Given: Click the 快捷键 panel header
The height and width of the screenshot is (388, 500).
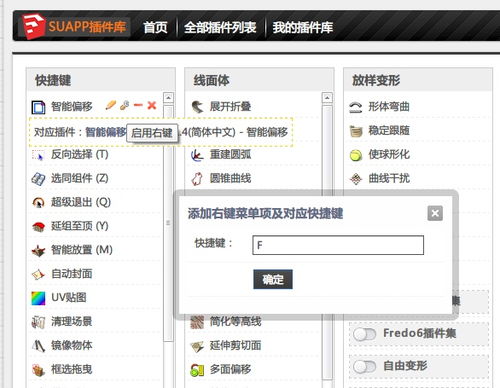Looking at the screenshot, I should pos(101,80).
